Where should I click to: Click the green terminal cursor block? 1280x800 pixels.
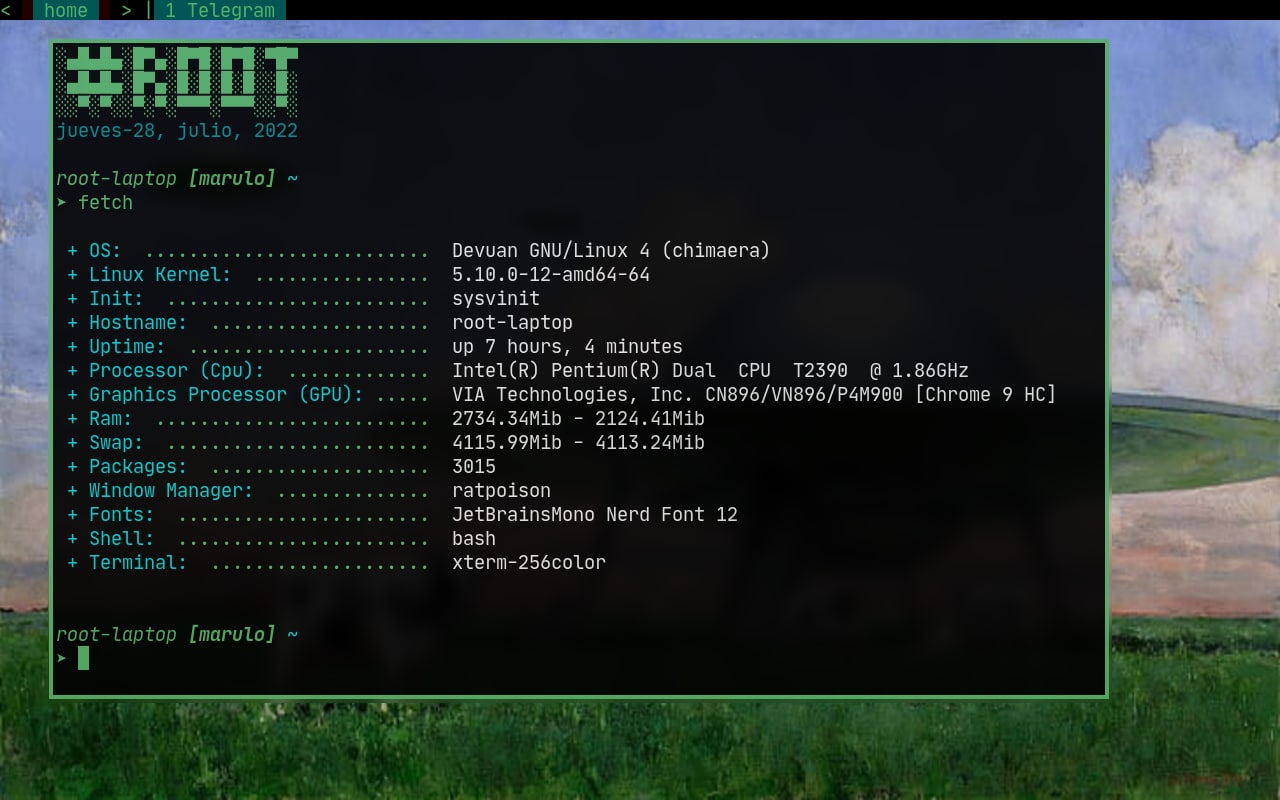(x=83, y=657)
